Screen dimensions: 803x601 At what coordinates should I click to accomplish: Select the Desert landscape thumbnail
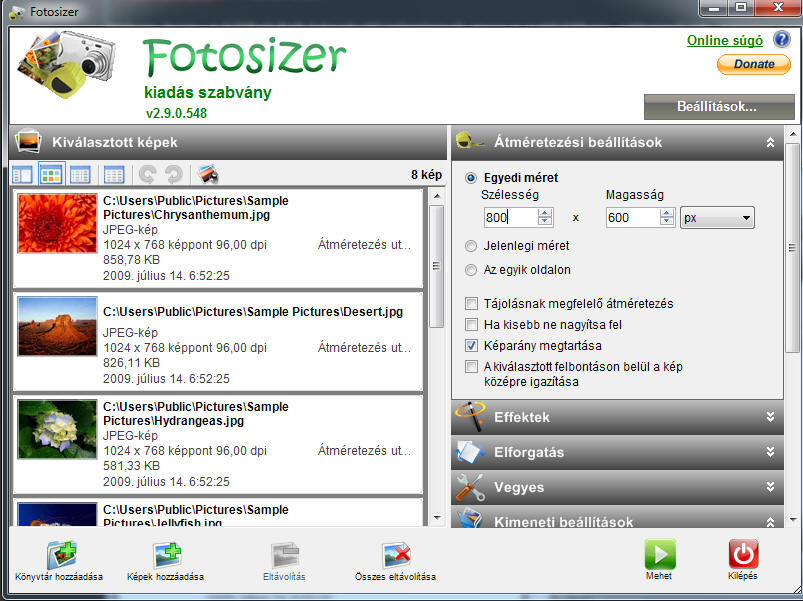coord(57,326)
